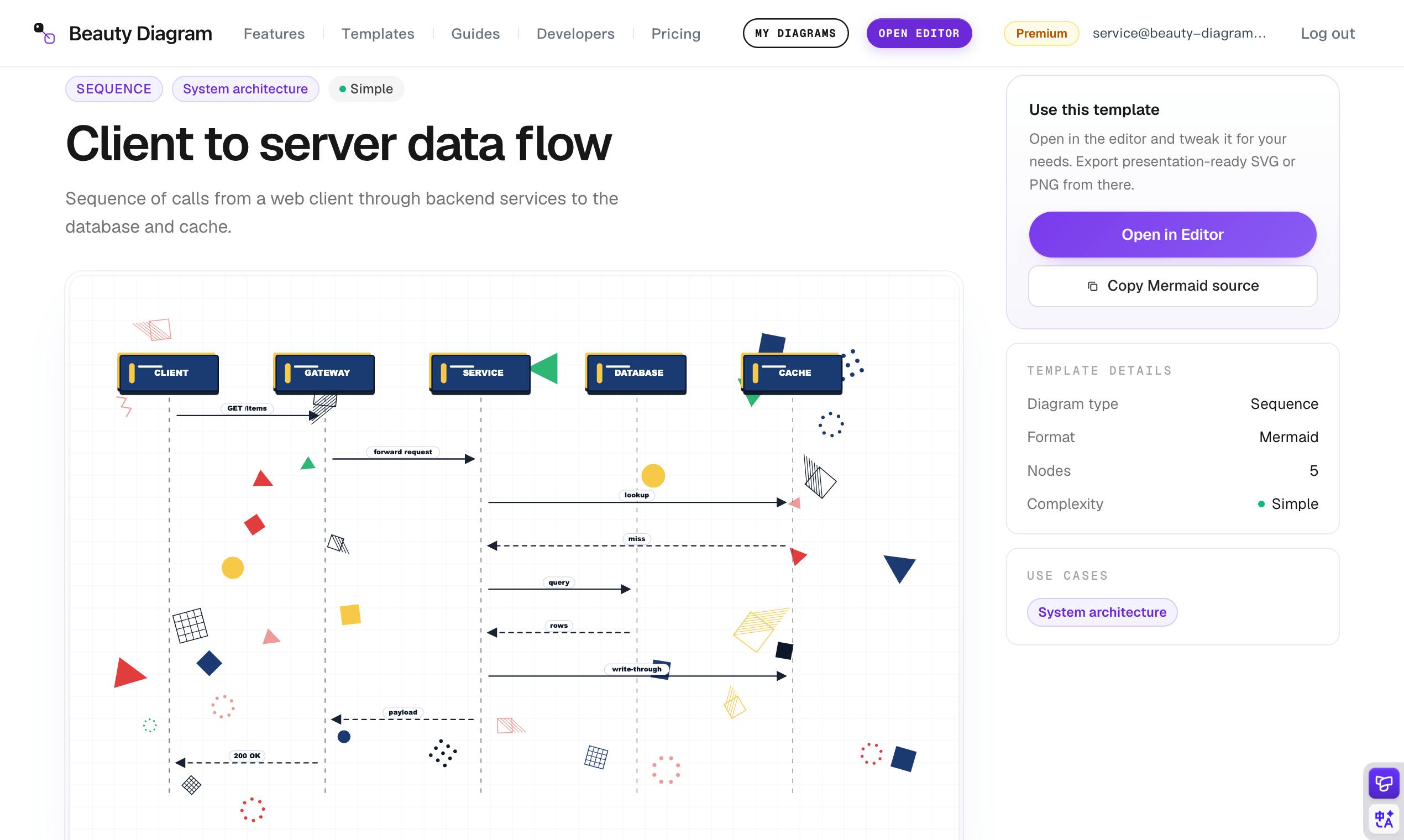Click the CACHE node in the diagram
Screen dimensions: 1404x840
(x=792, y=373)
